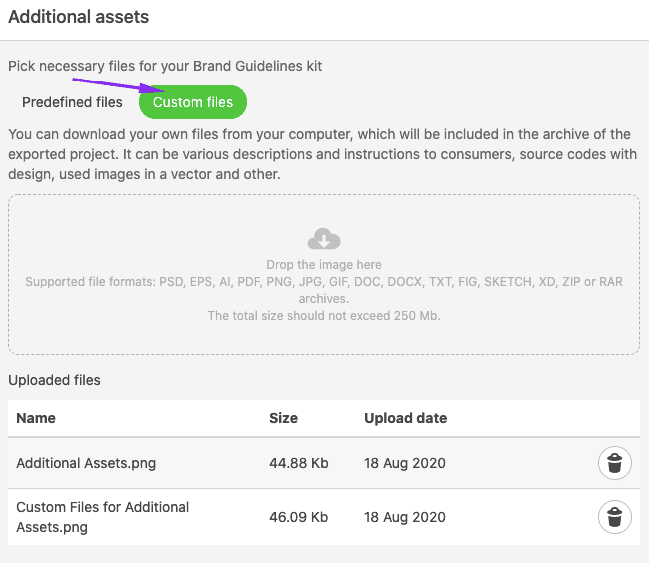The height and width of the screenshot is (563, 649).
Task: Click the Supported file formats line
Action: click(x=324, y=290)
